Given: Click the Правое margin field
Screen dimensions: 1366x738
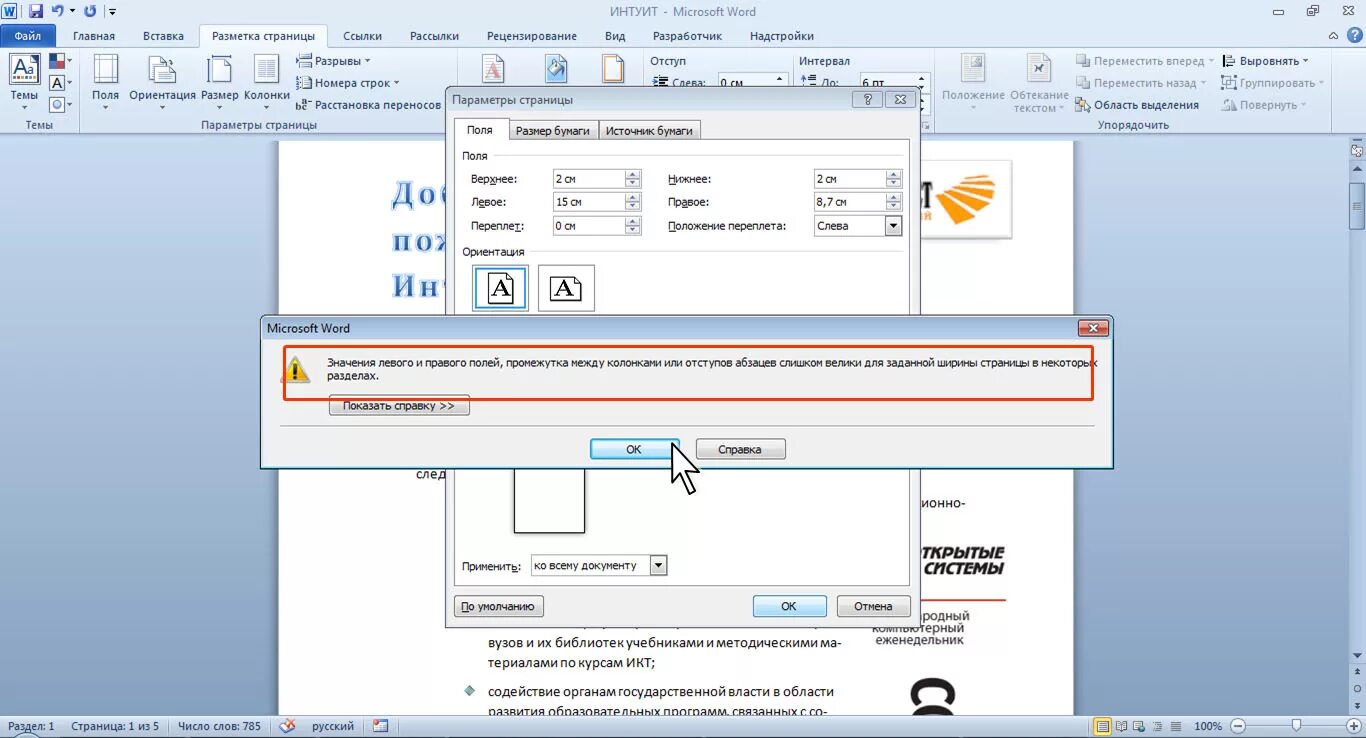Looking at the screenshot, I should coord(850,202).
